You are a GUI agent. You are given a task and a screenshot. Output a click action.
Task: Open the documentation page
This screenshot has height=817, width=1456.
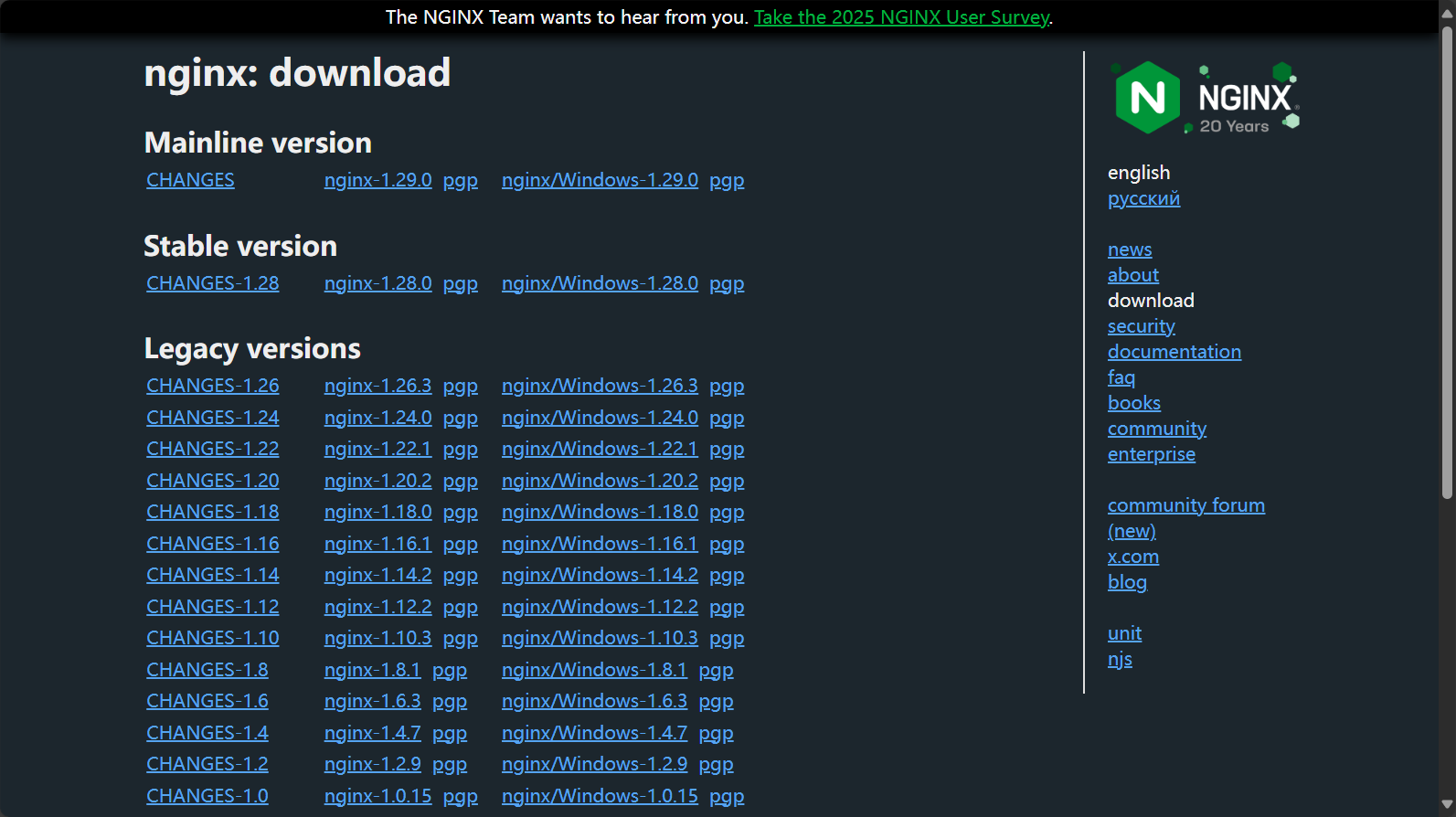1174,352
